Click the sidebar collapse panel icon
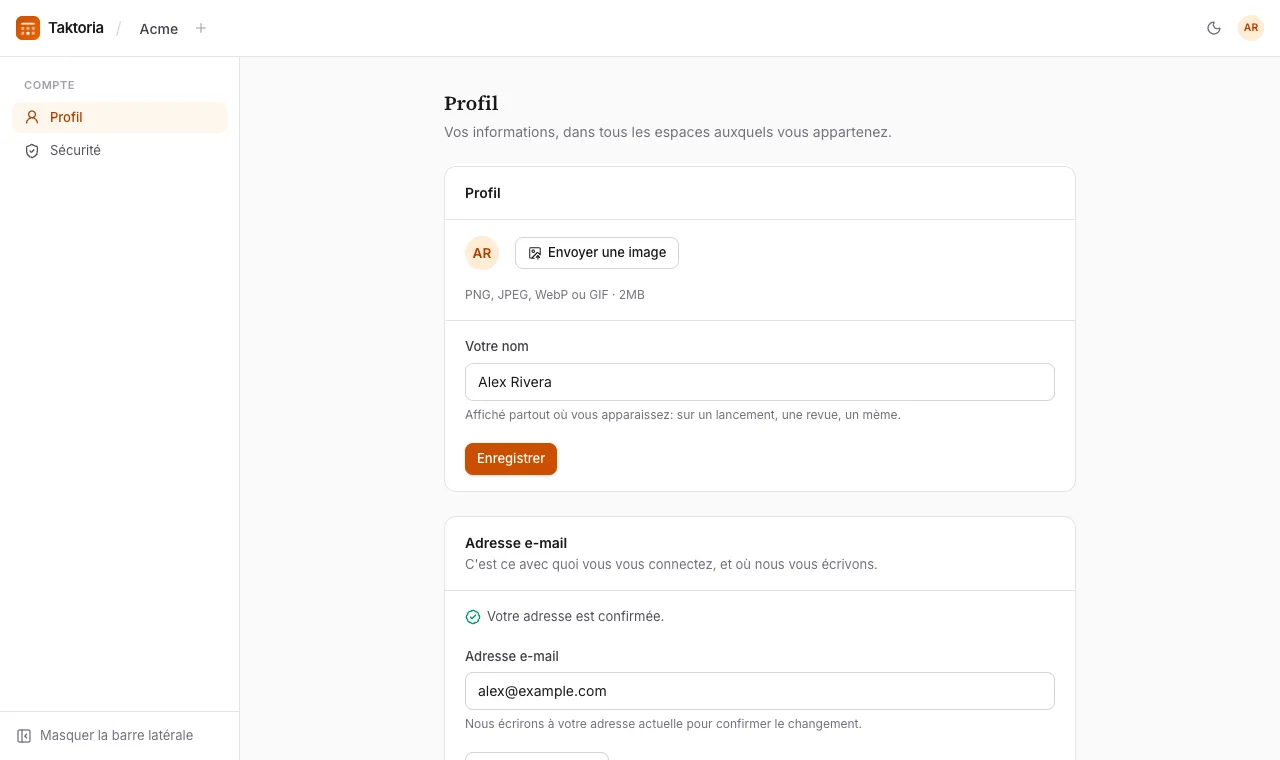The image size is (1280, 760). pyautogui.click(x=24, y=735)
